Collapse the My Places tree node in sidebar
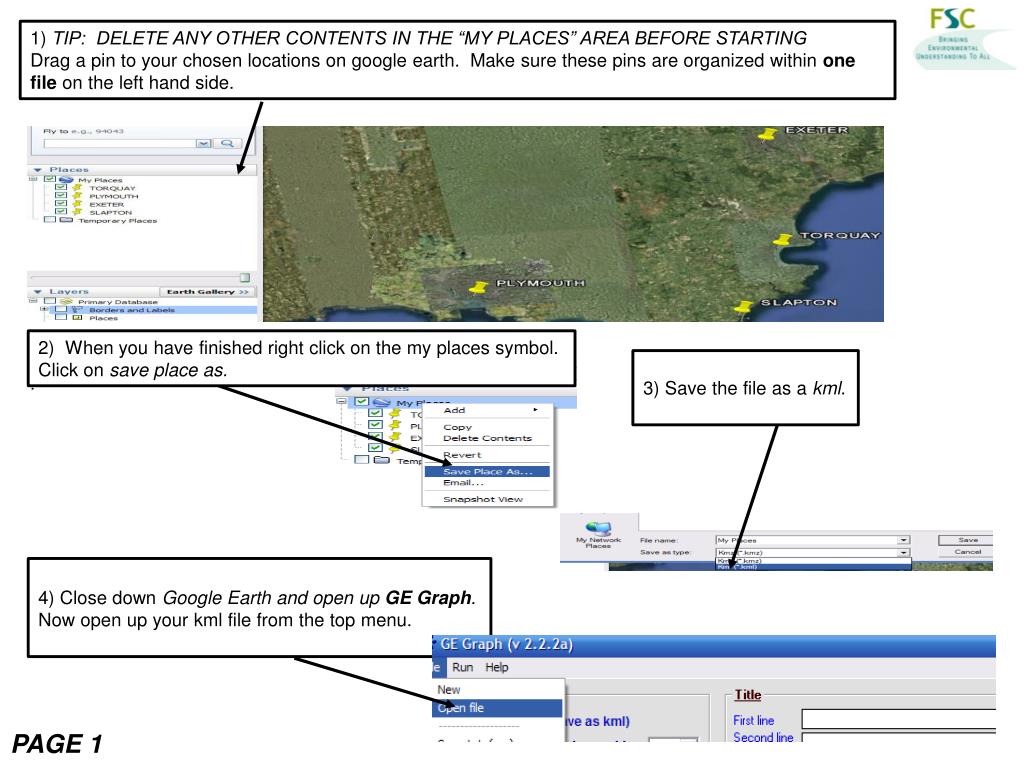 pyautogui.click(x=33, y=179)
